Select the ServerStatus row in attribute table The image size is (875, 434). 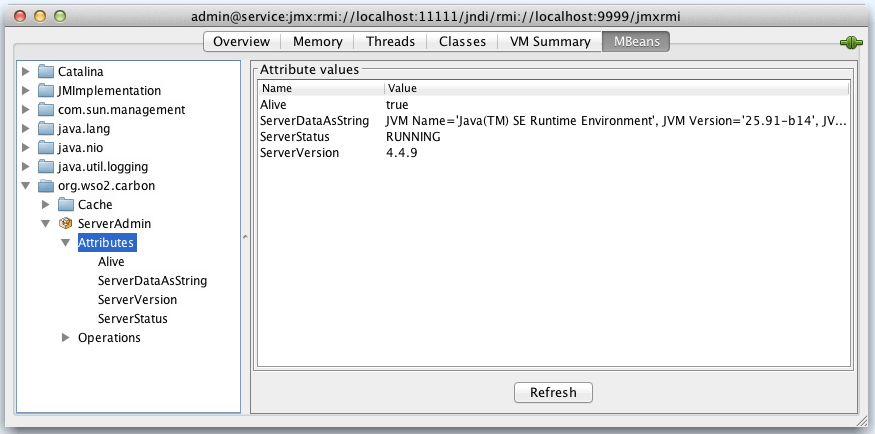[x=300, y=137]
